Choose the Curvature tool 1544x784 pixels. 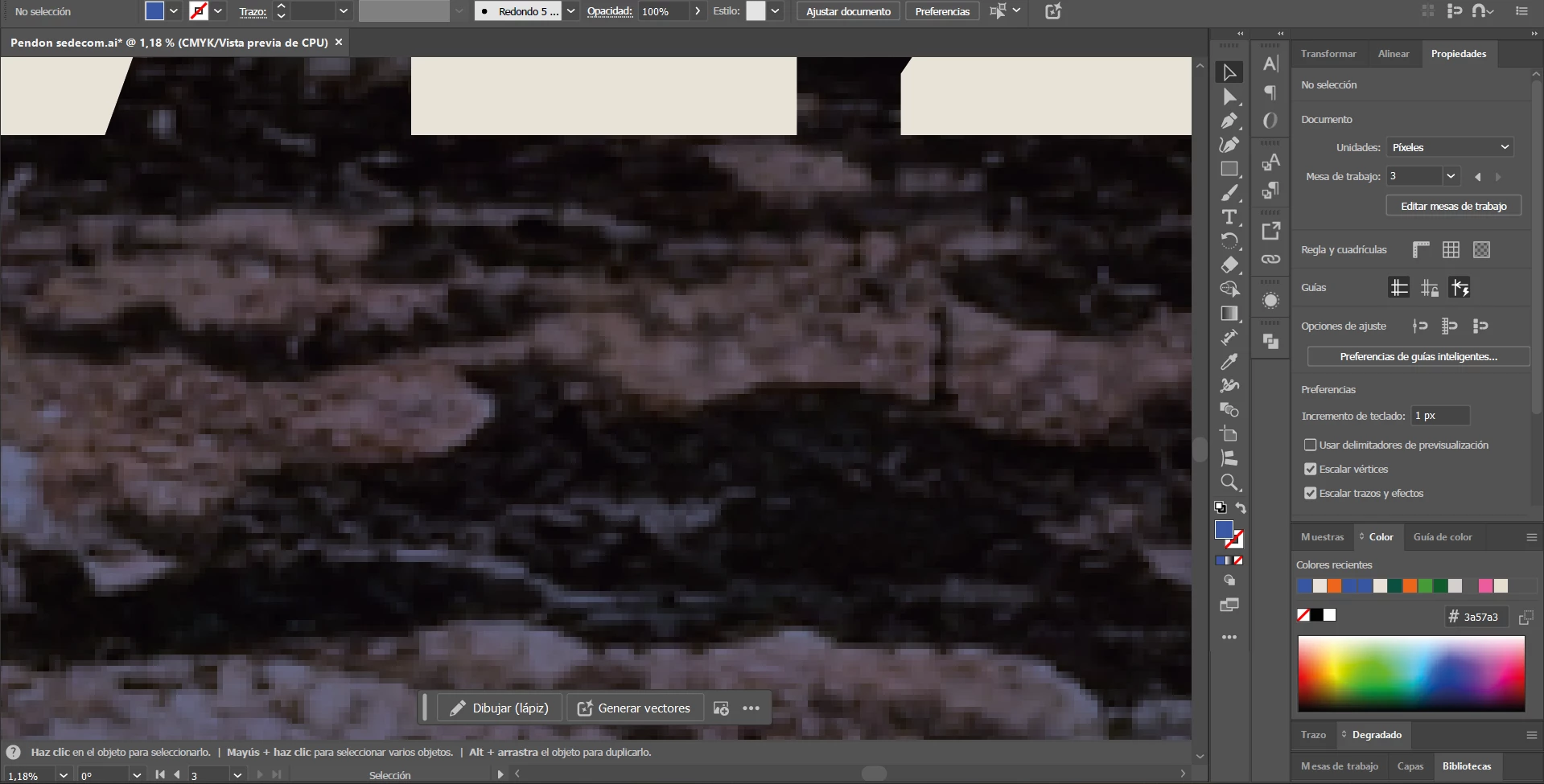tap(1229, 145)
